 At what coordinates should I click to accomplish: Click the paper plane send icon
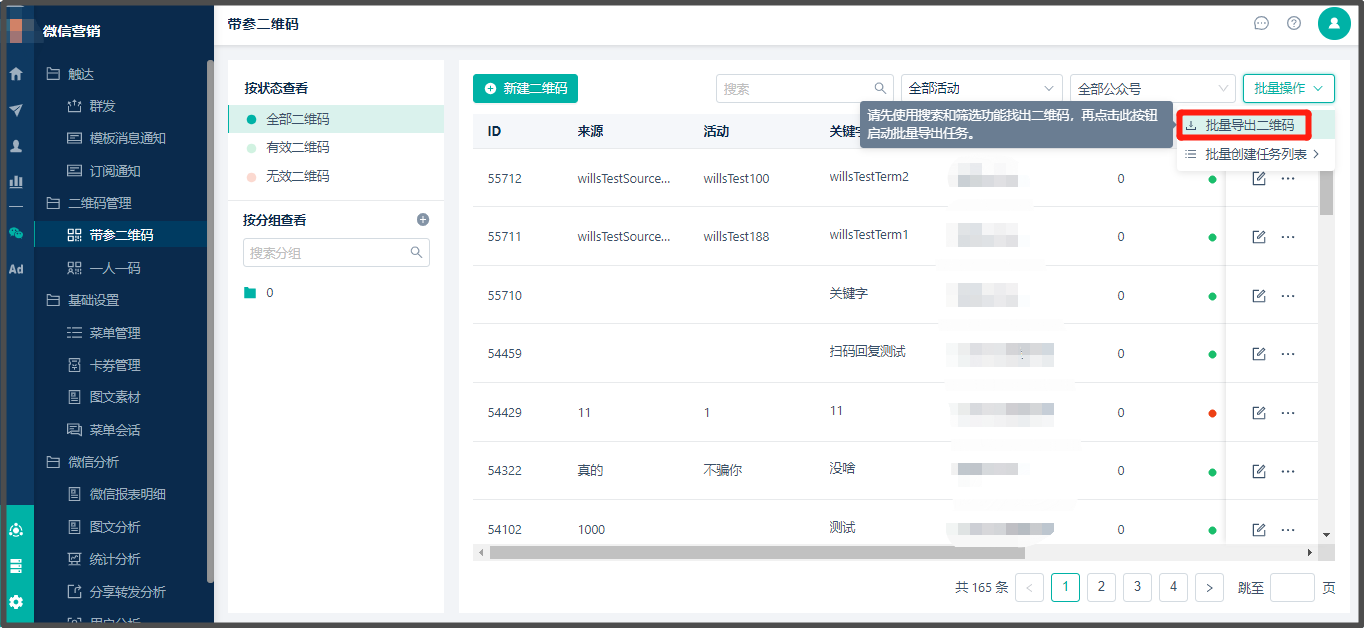click(16, 110)
